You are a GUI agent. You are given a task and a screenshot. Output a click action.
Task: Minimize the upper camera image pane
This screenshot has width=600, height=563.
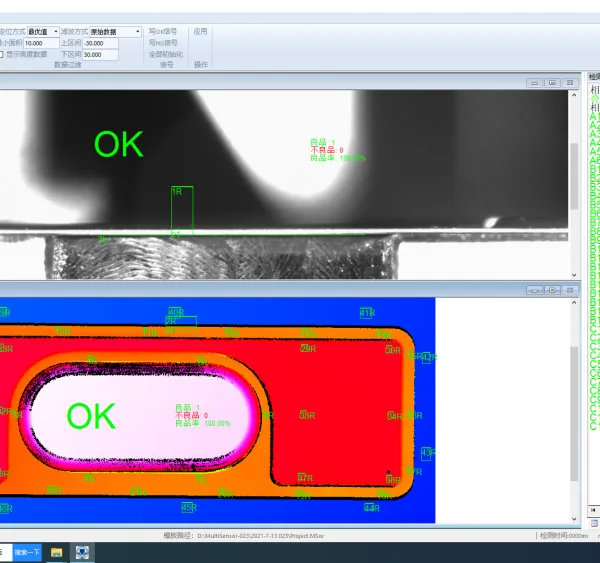535,83
